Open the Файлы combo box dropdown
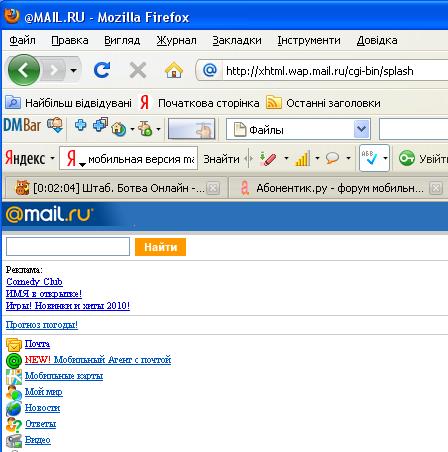 [362, 129]
